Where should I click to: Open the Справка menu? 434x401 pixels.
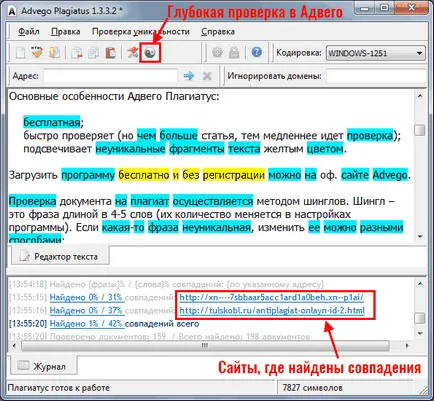click(x=218, y=32)
